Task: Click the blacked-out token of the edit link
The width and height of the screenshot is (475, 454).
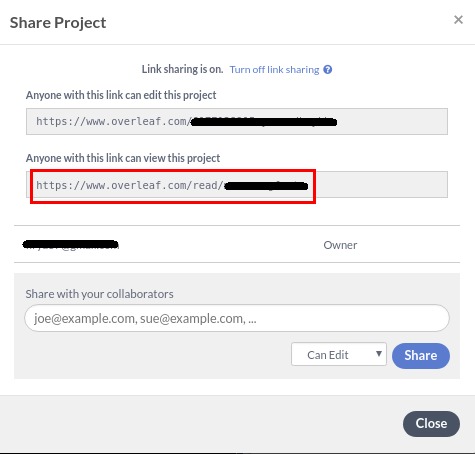Action: 264,122
